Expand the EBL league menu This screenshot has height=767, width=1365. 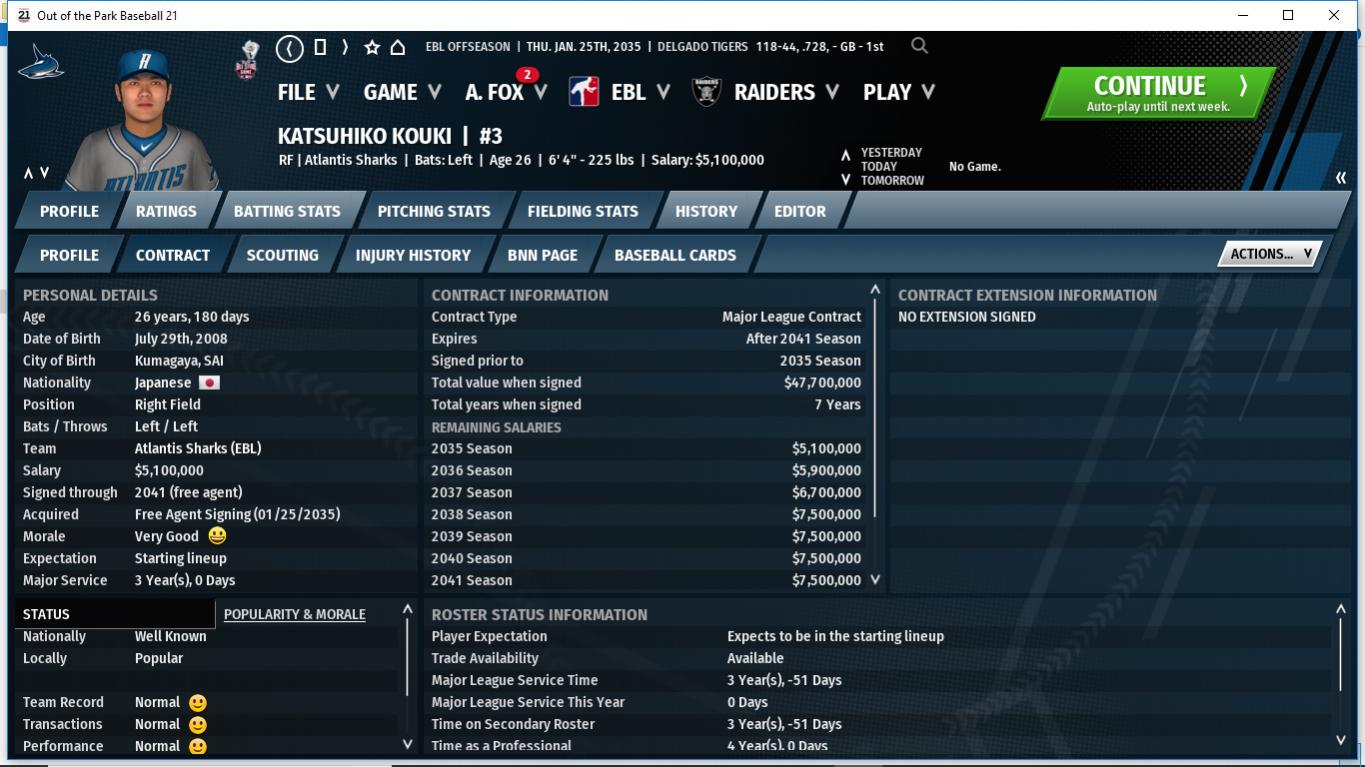(x=640, y=92)
